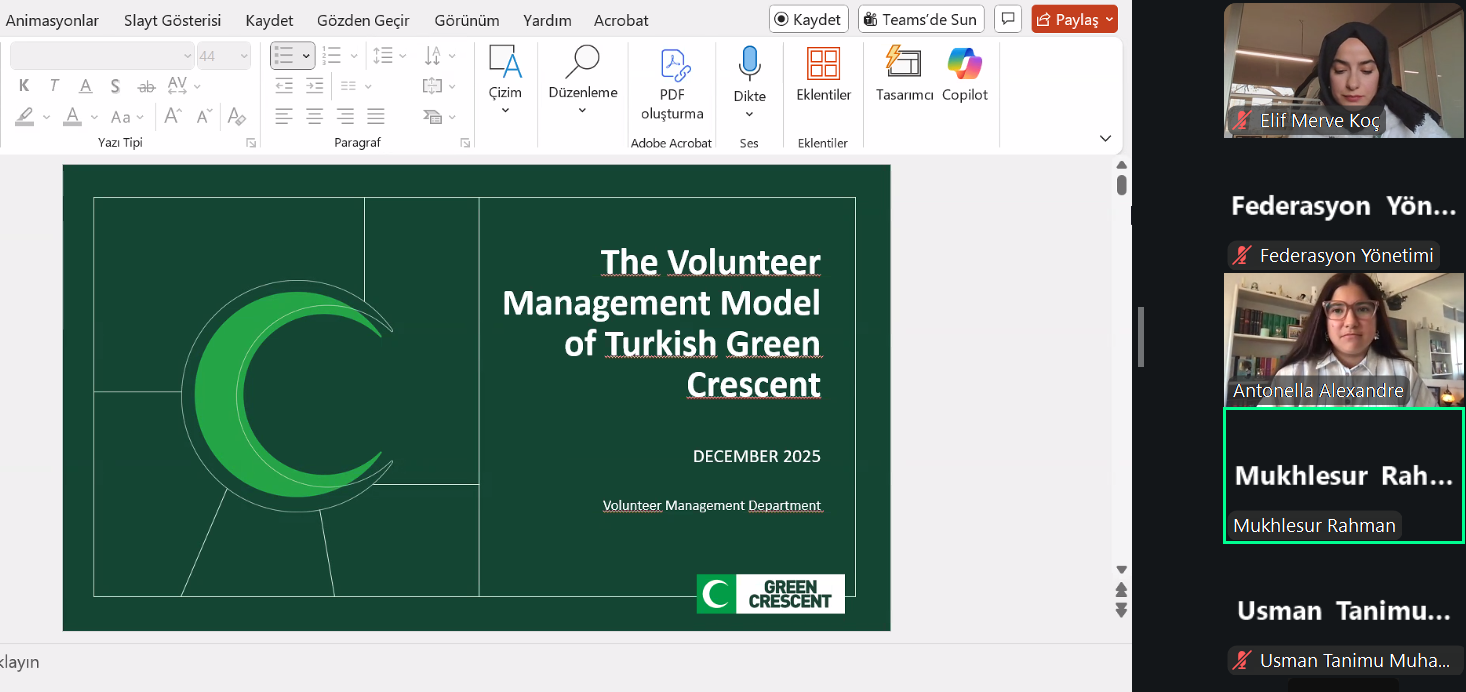Open the Tasarımcı design ideas pane

pyautogui.click(x=904, y=75)
